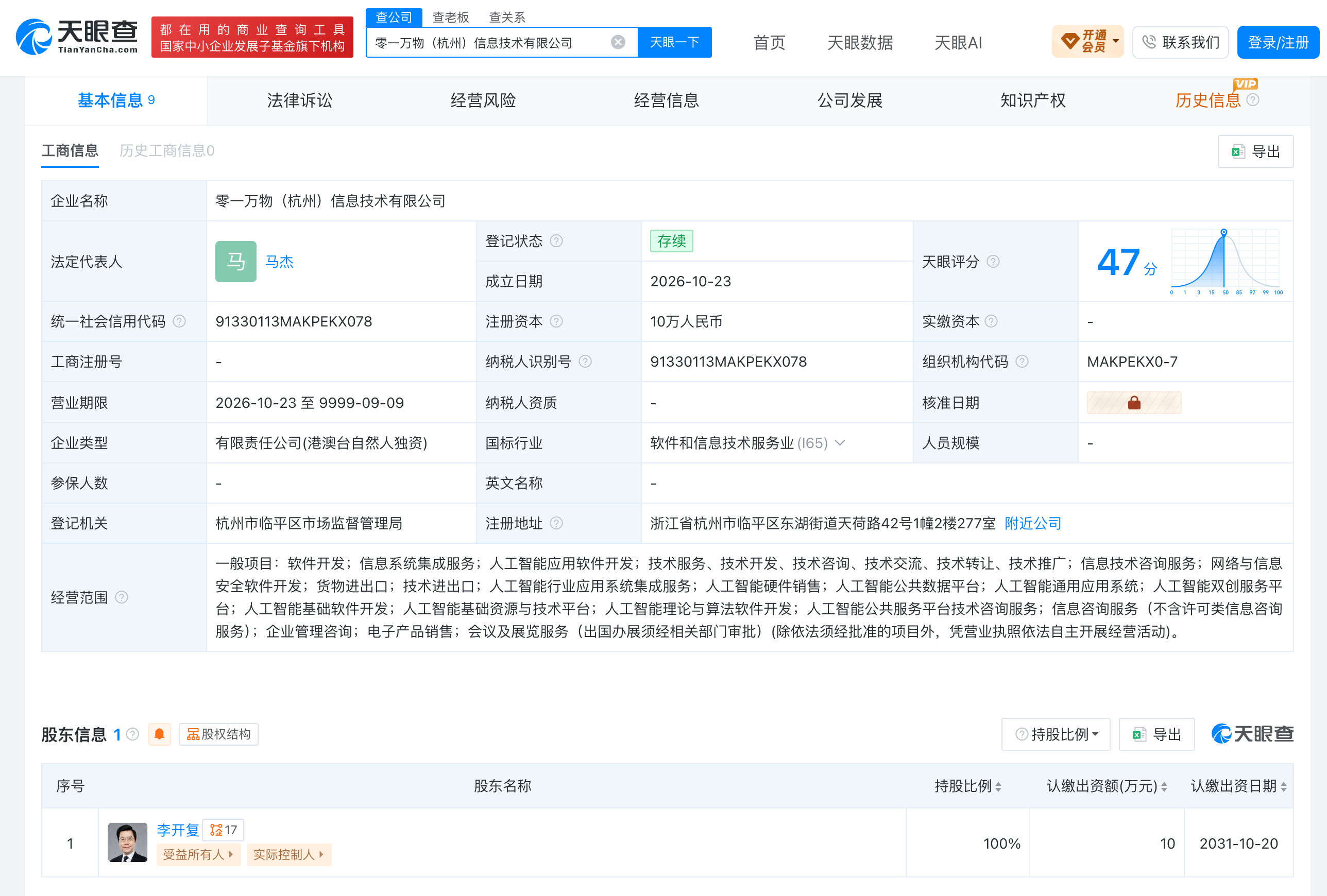
Task: Click the 附近公司 link
Action: click(x=1033, y=523)
